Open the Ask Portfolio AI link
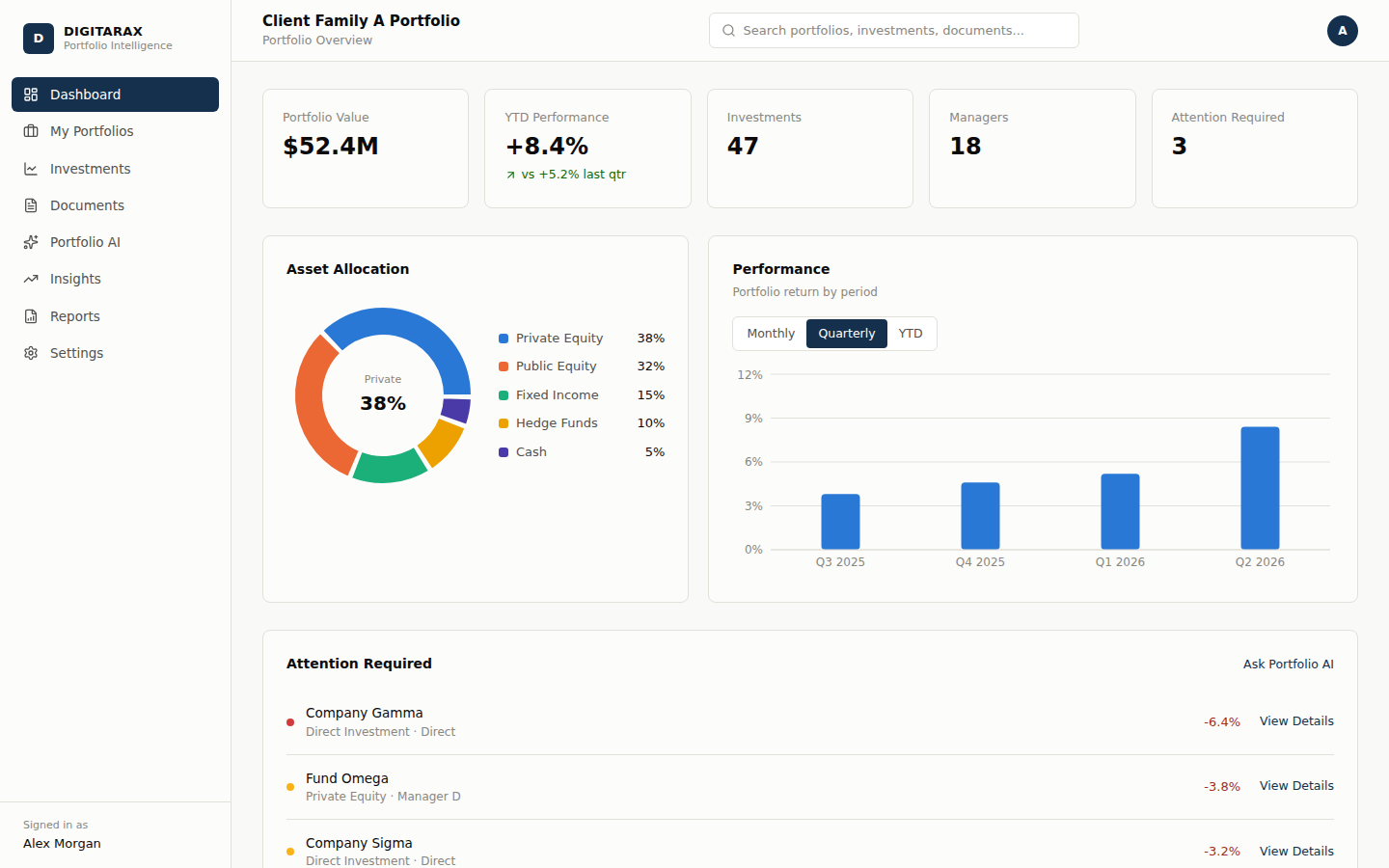This screenshot has width=1389, height=868. pyautogui.click(x=1288, y=665)
